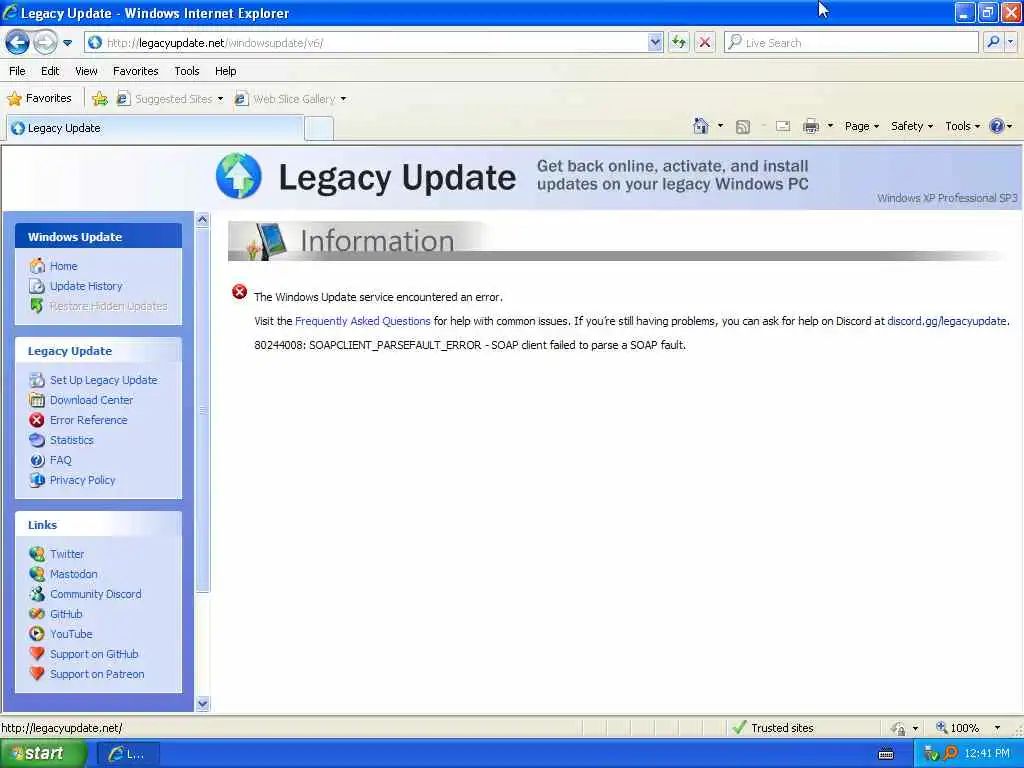Open the Favorites menu
This screenshot has width=1024, height=768.
click(135, 71)
